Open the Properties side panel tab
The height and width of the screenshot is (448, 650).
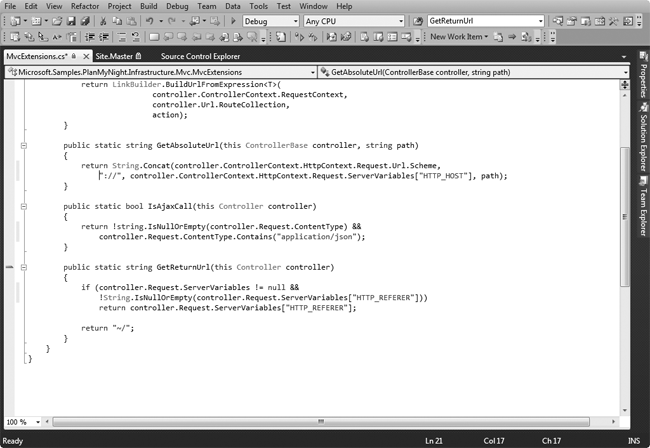(643, 75)
